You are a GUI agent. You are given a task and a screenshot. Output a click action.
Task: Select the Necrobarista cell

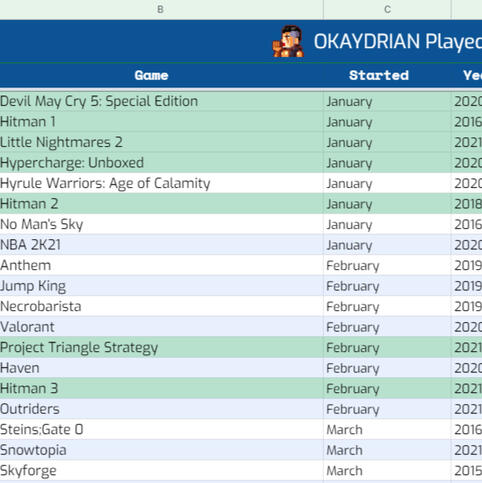click(x=161, y=306)
